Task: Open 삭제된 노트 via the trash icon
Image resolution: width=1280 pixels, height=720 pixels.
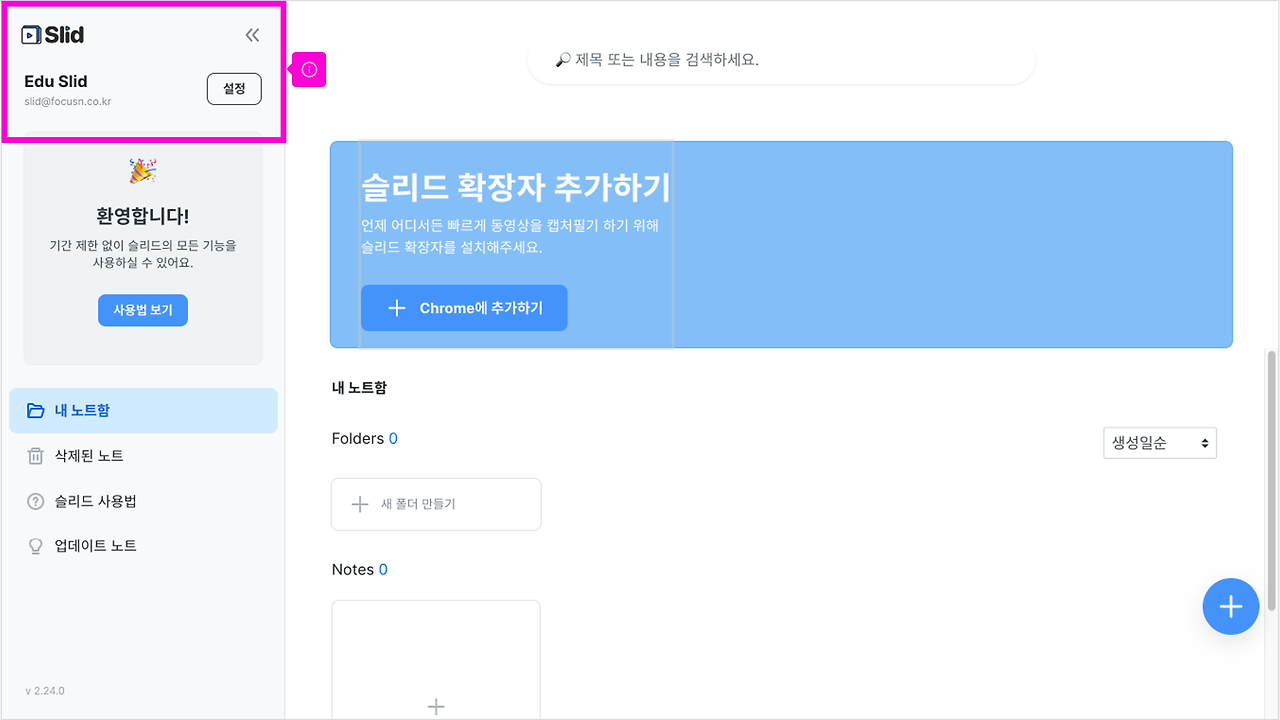Action: (x=34, y=455)
